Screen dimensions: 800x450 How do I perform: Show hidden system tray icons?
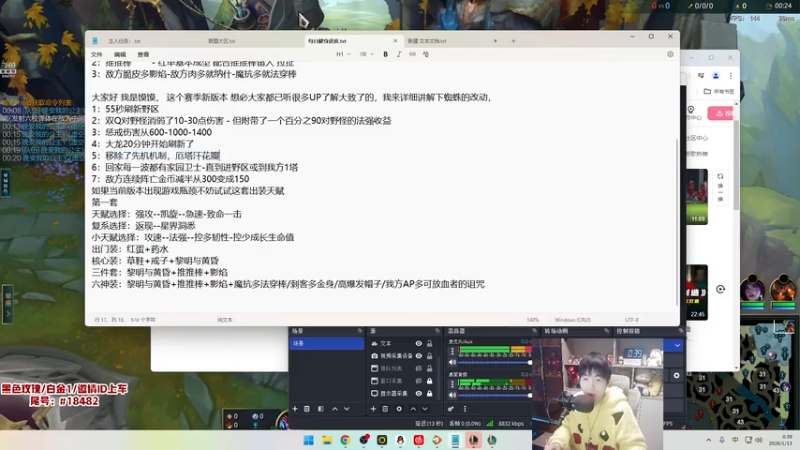(x=708, y=440)
